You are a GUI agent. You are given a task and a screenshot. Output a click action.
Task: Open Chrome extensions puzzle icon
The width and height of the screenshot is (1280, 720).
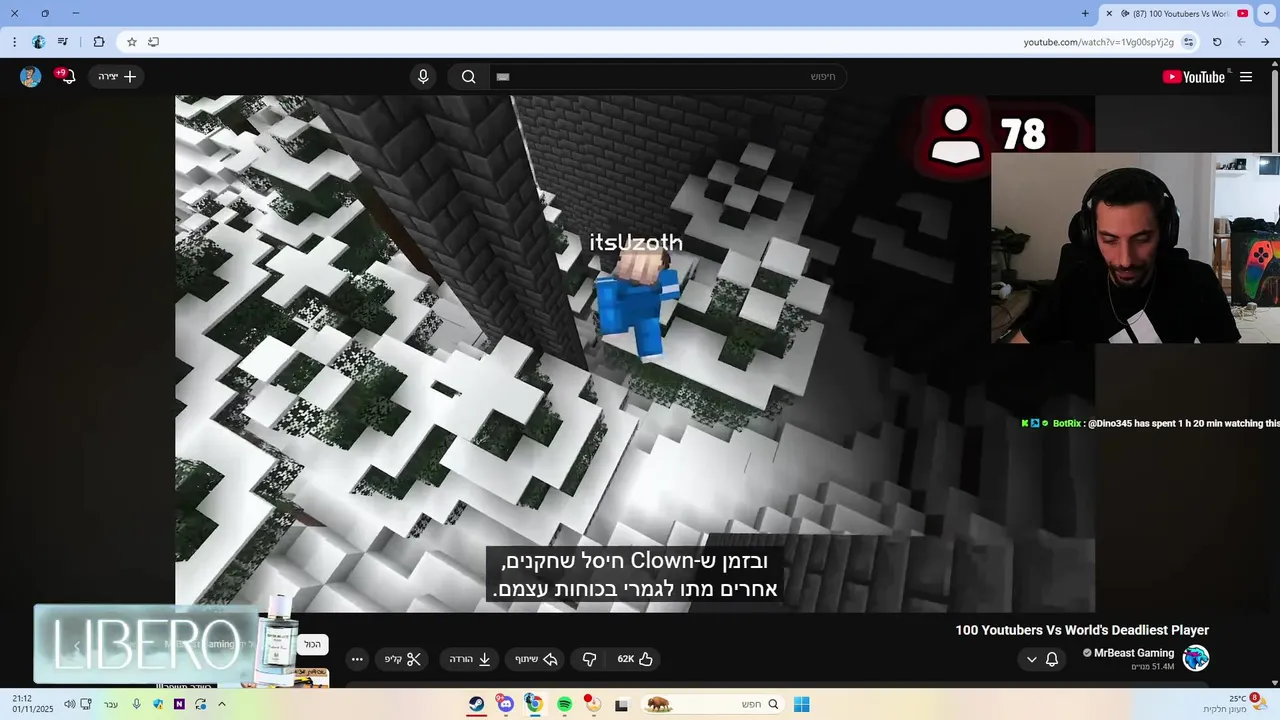tap(99, 42)
